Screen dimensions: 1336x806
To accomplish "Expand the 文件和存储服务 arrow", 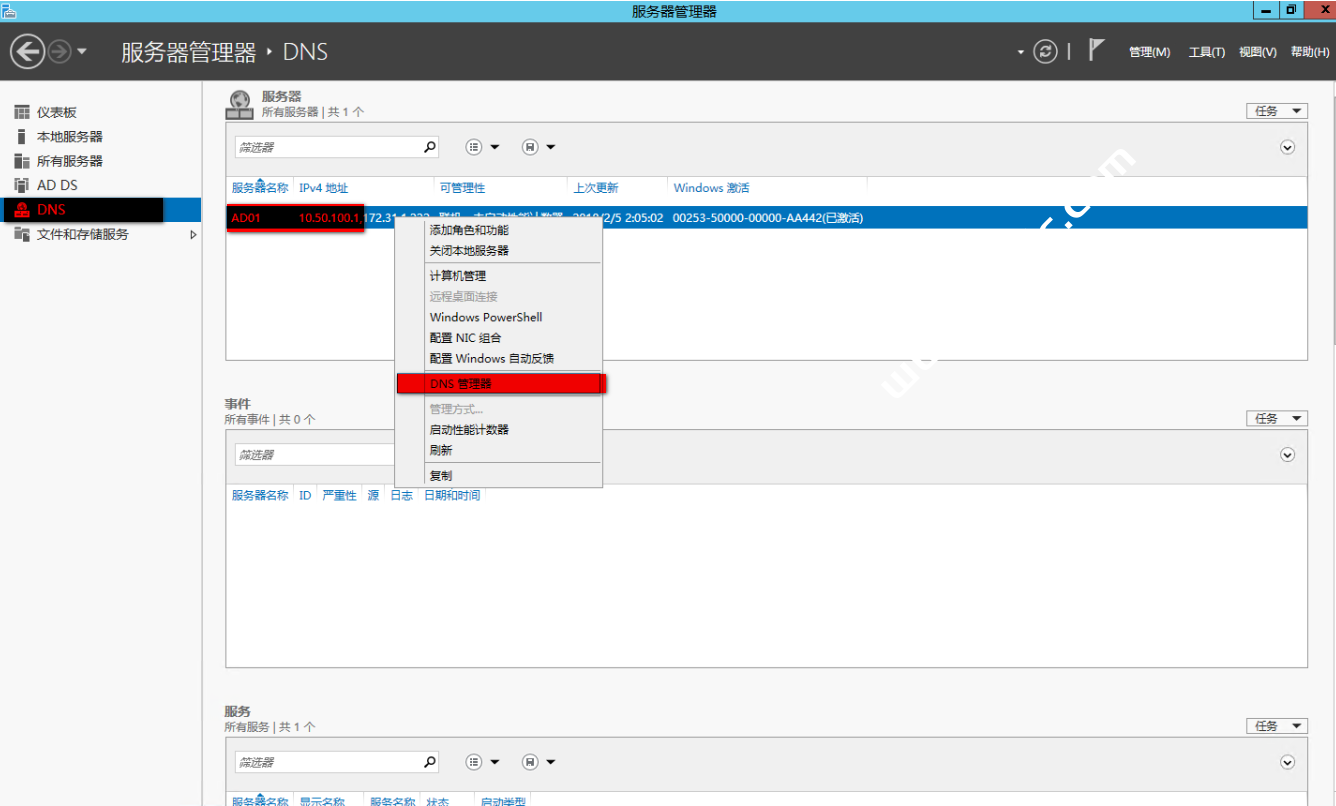I will click(x=193, y=235).
